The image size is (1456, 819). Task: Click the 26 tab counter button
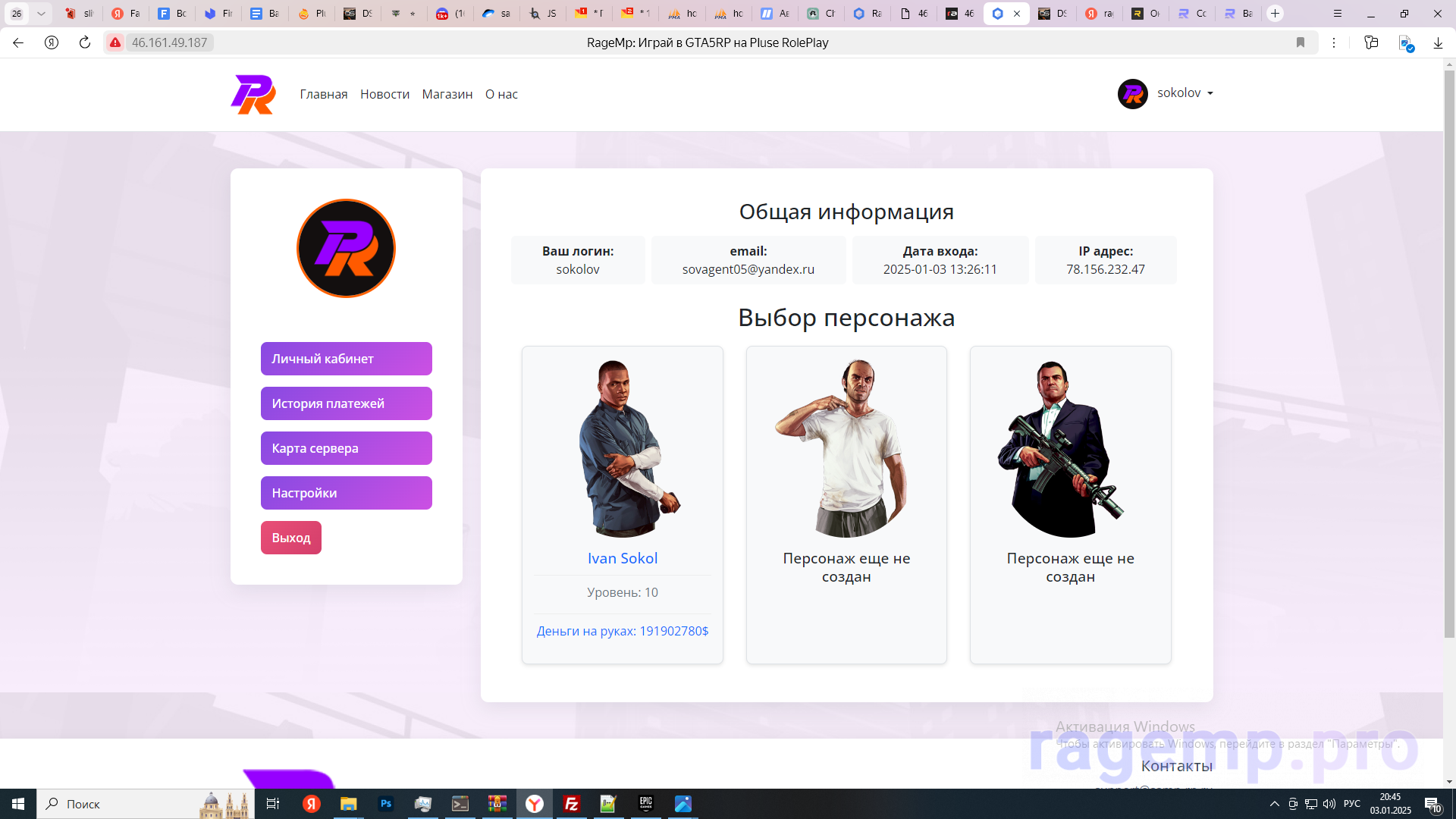[17, 14]
